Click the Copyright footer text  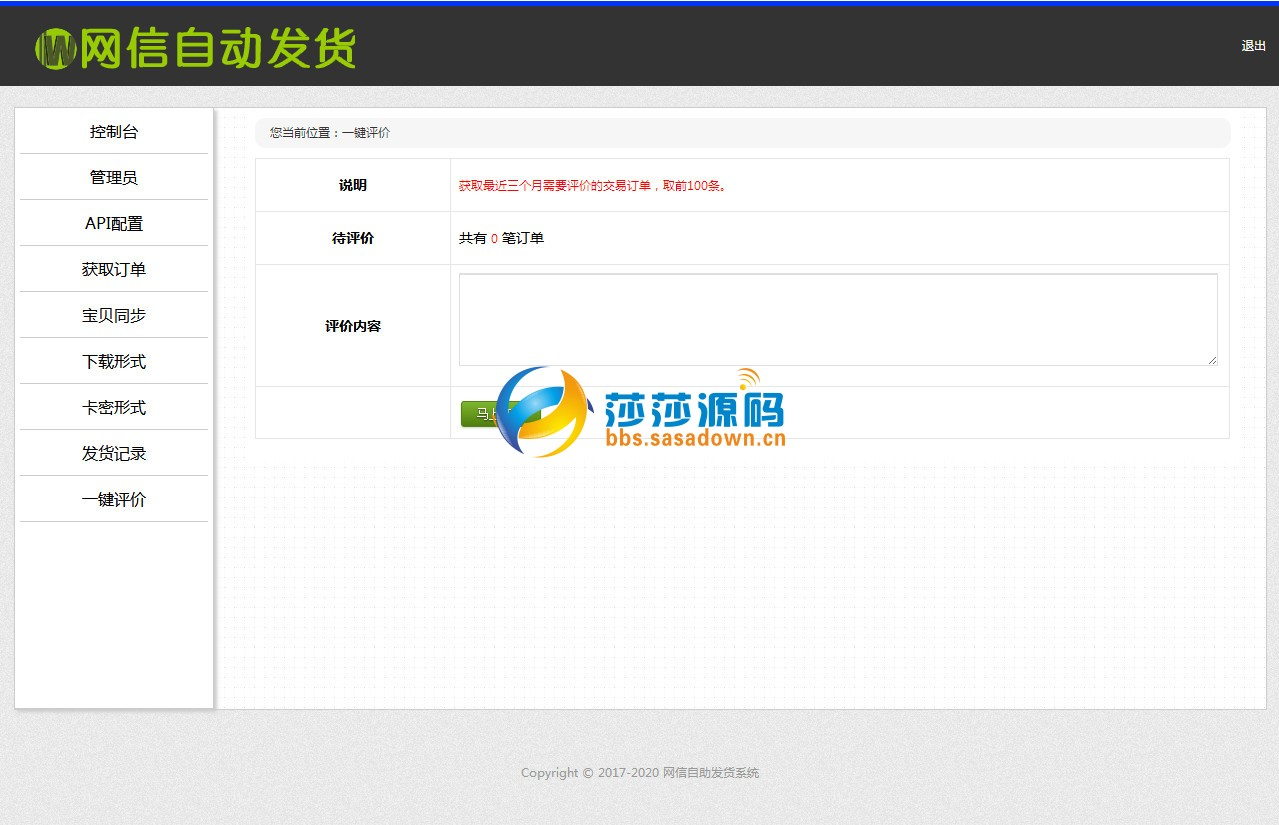(x=639, y=772)
